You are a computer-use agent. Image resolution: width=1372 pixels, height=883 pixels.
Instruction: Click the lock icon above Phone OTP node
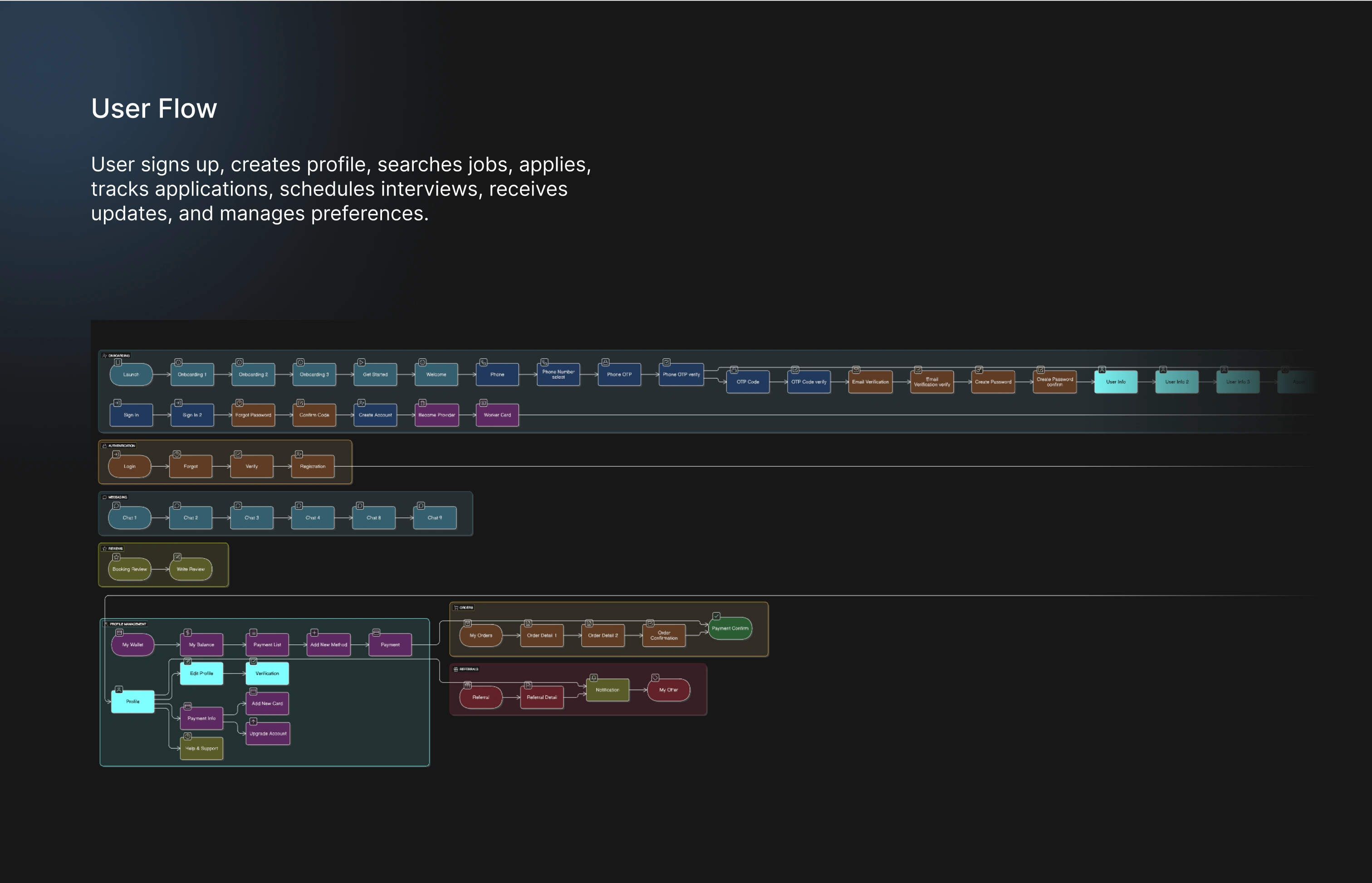pos(605,362)
